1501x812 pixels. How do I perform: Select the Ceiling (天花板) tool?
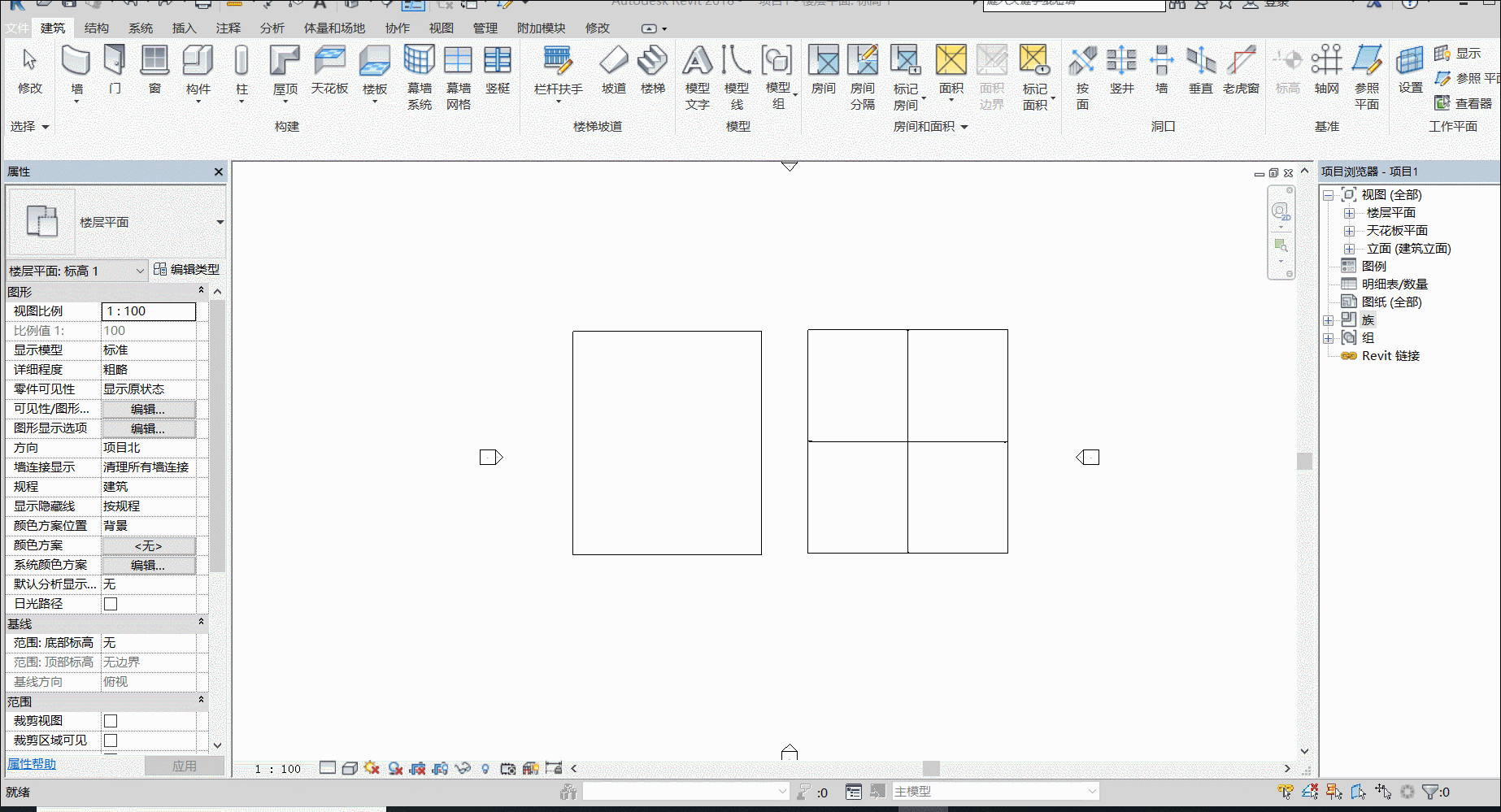tap(329, 72)
